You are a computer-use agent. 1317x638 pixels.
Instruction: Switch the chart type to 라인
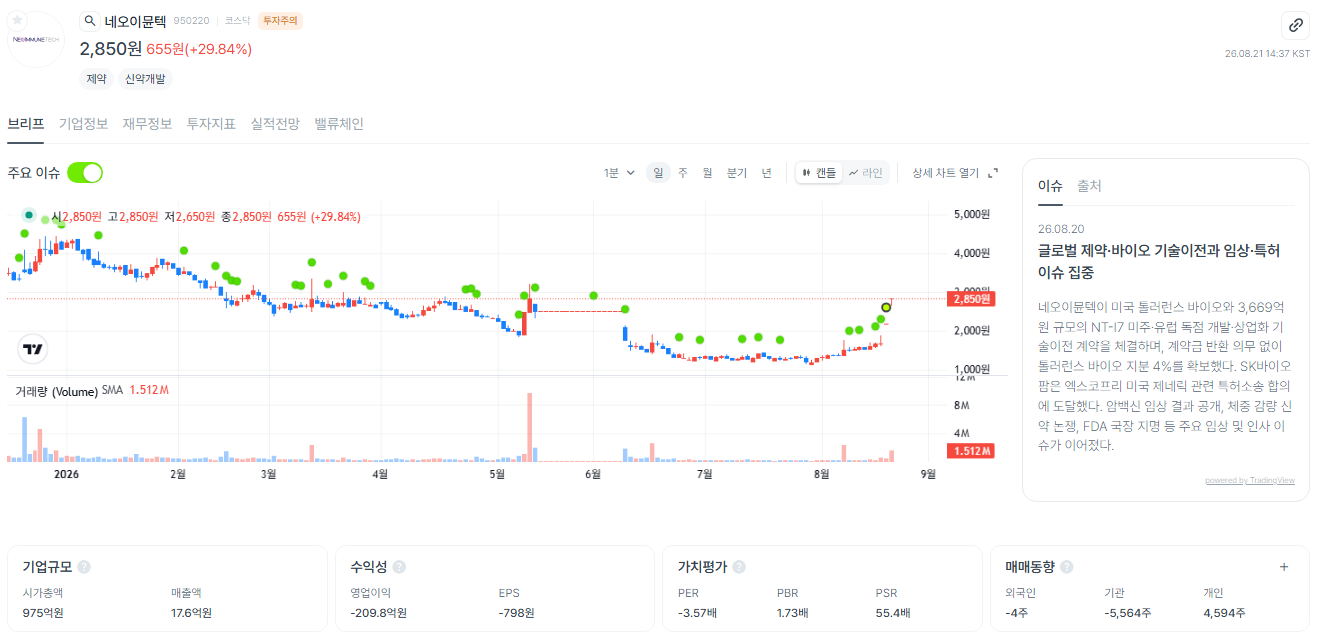[866, 173]
